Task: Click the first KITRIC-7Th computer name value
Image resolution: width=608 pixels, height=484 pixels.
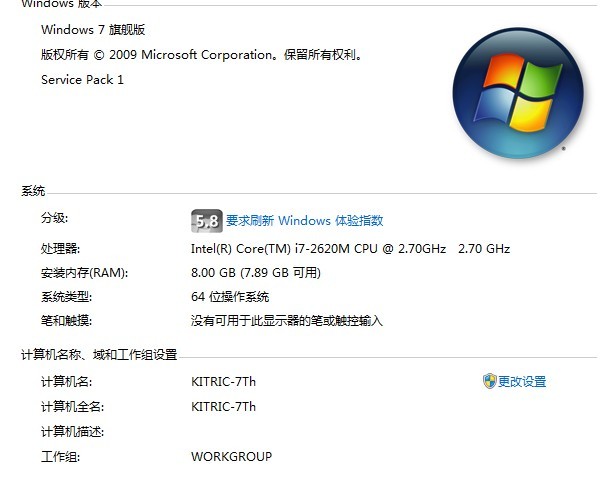Action: tap(223, 382)
